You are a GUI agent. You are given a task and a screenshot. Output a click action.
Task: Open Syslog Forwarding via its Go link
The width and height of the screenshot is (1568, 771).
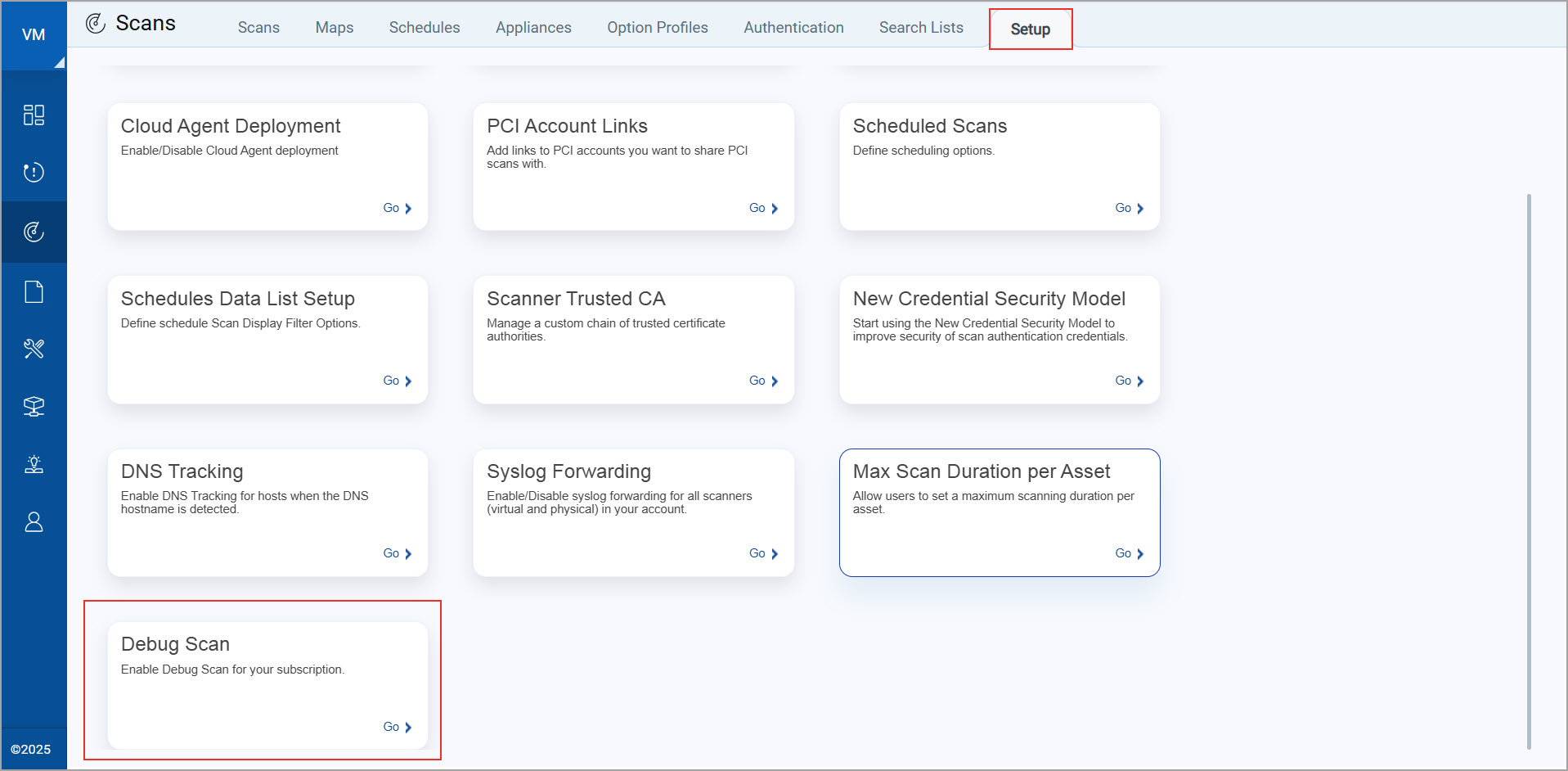(x=763, y=554)
